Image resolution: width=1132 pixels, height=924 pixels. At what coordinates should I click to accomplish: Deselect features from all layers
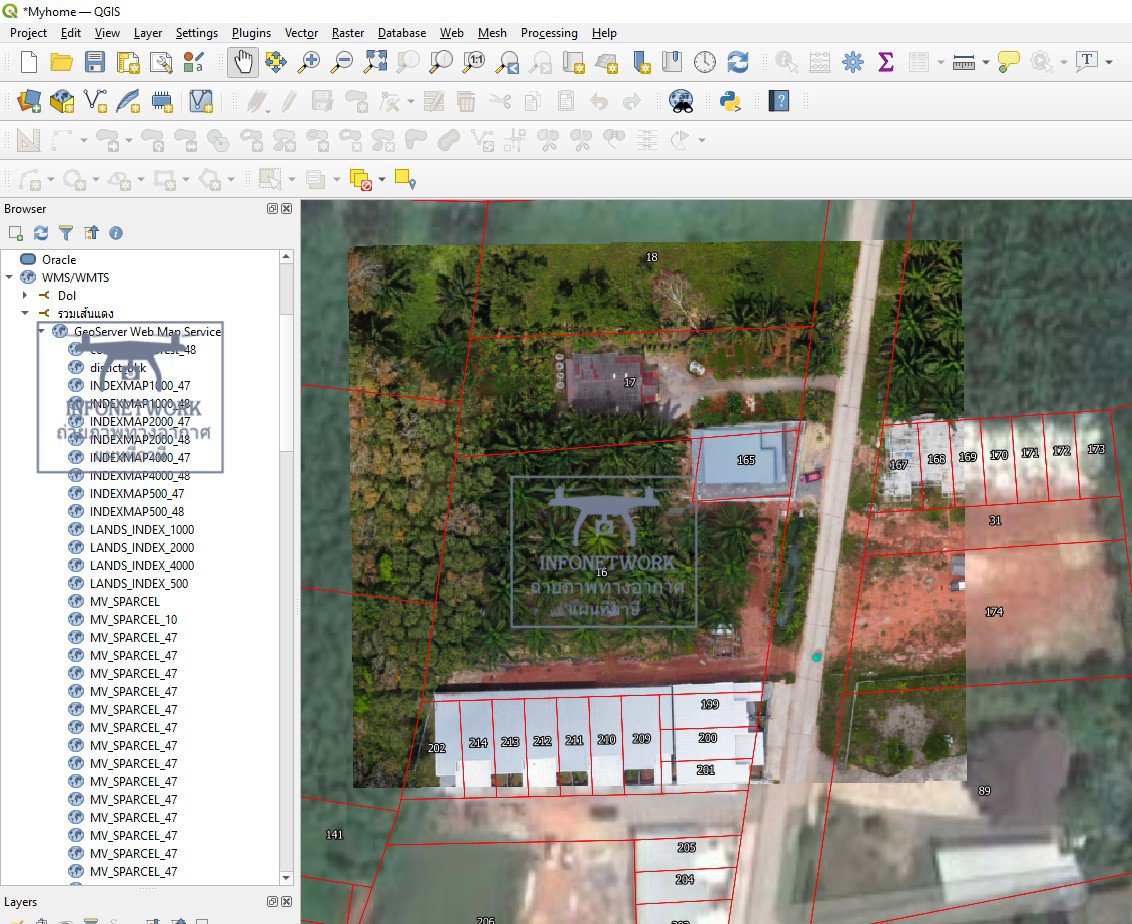pos(360,179)
